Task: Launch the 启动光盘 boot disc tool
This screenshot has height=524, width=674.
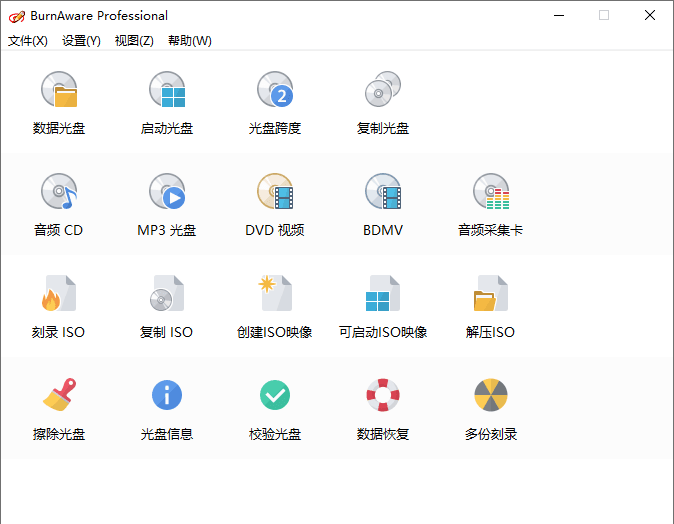Action: point(167,103)
